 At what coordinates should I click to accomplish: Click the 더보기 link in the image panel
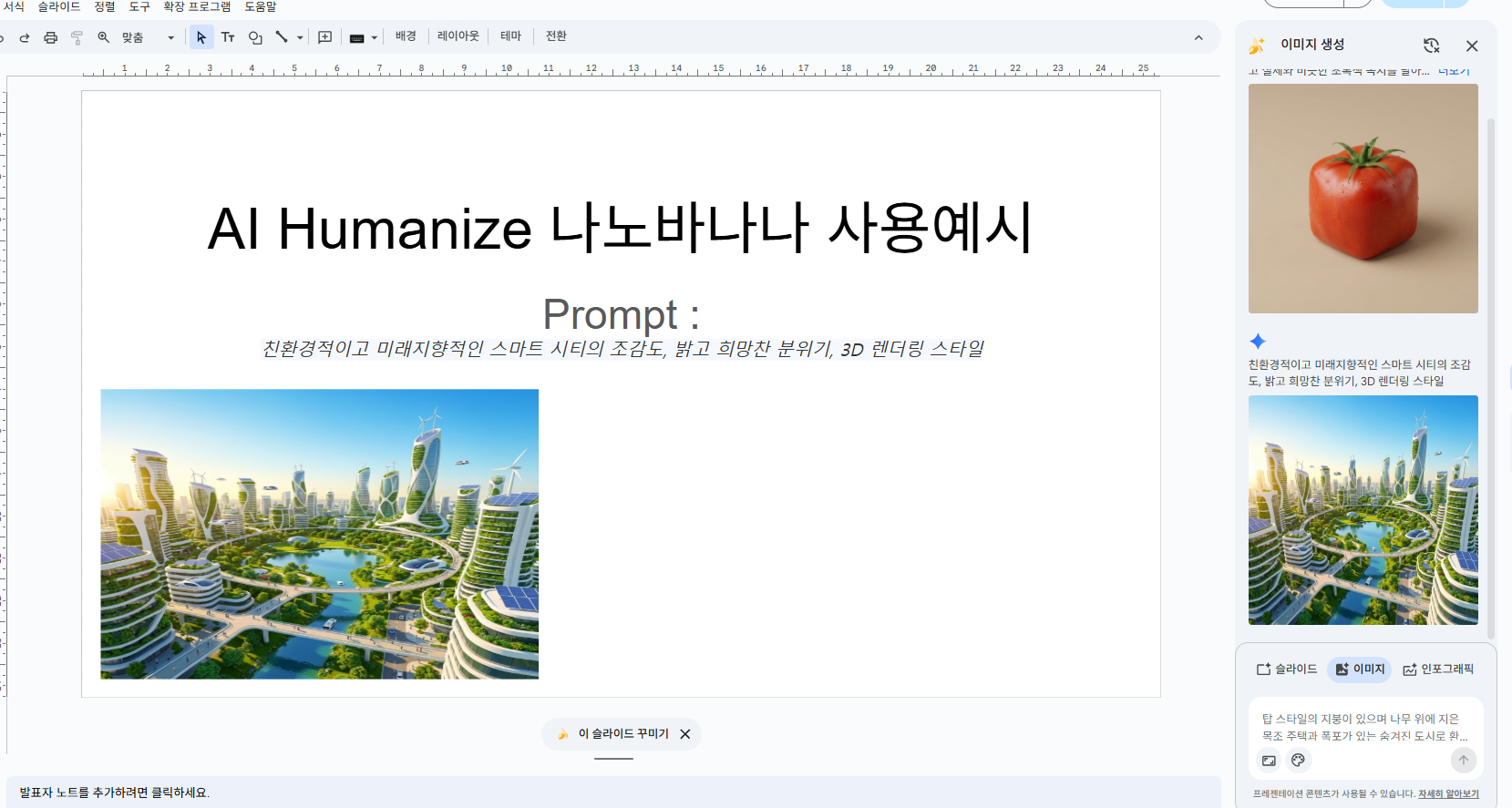[x=1455, y=71]
